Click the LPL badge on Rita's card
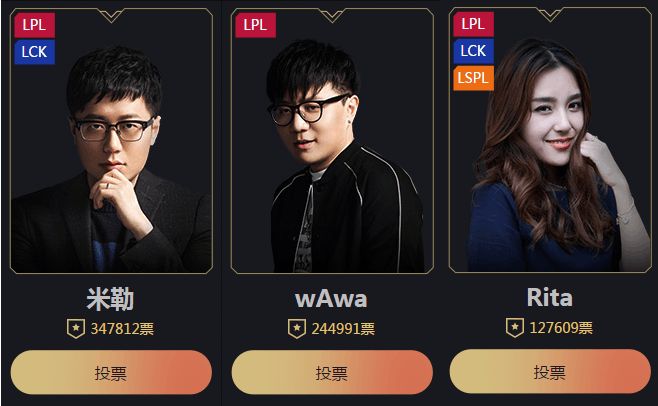 [x=473, y=24]
